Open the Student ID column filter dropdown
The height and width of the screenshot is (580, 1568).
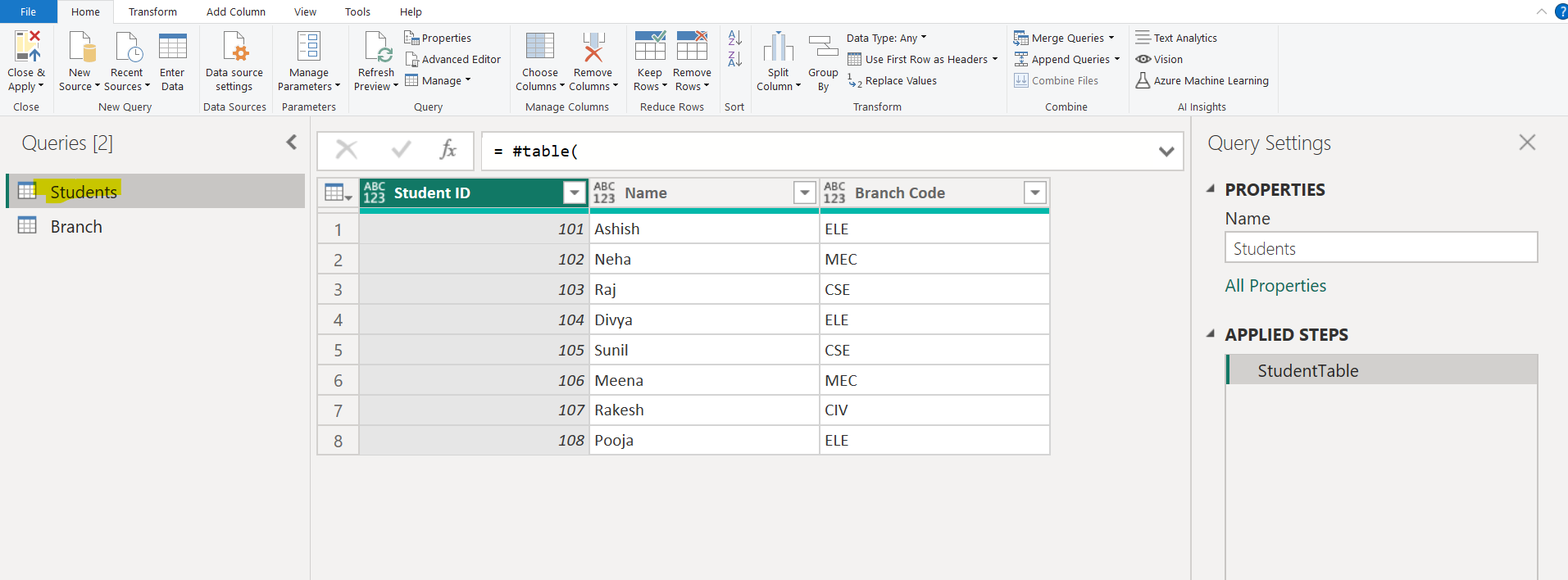575,193
